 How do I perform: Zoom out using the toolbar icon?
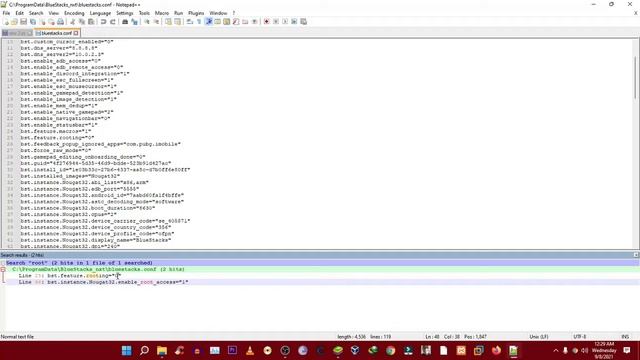tap(156, 22)
